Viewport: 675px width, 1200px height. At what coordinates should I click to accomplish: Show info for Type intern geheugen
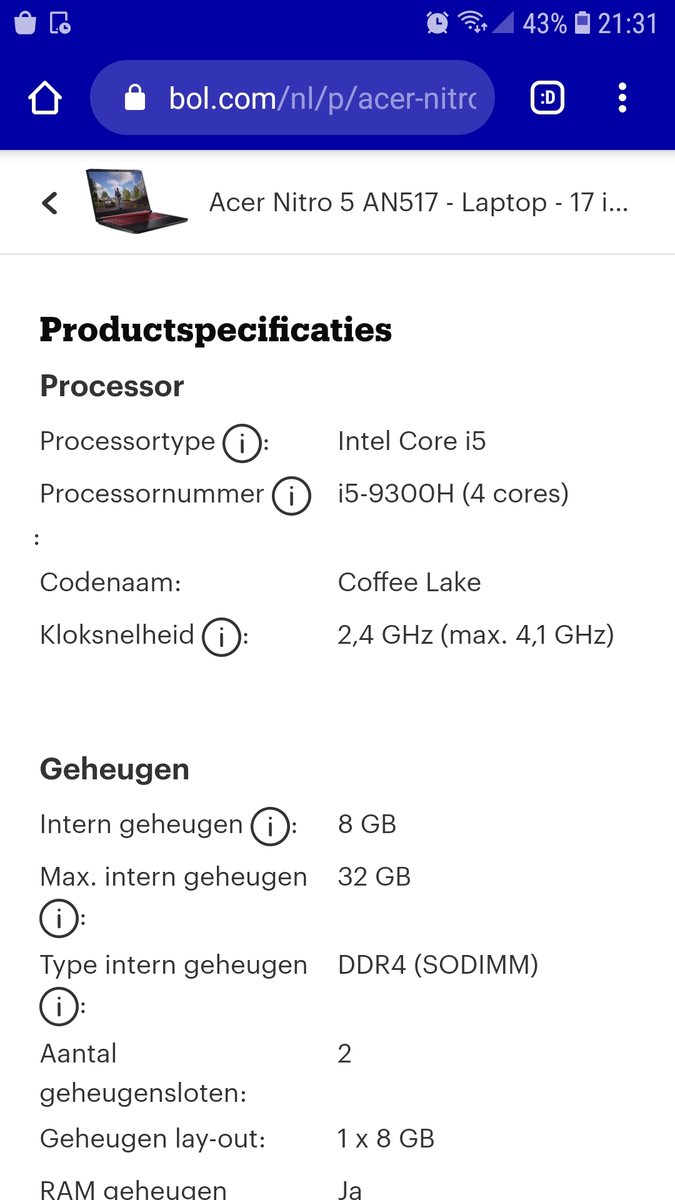coord(59,1006)
